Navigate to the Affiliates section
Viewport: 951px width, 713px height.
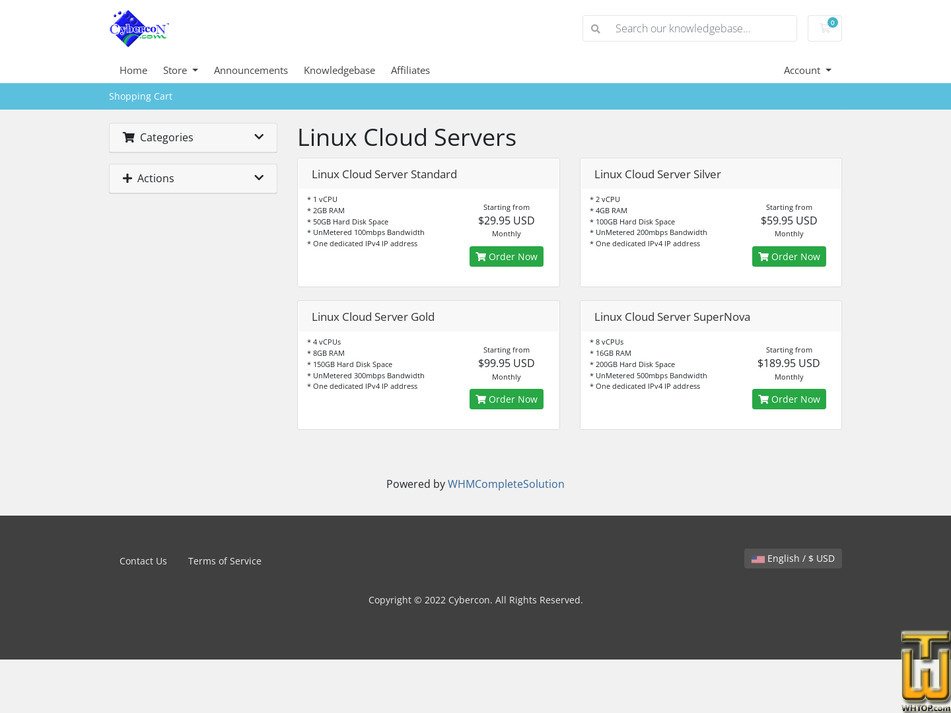(409, 70)
